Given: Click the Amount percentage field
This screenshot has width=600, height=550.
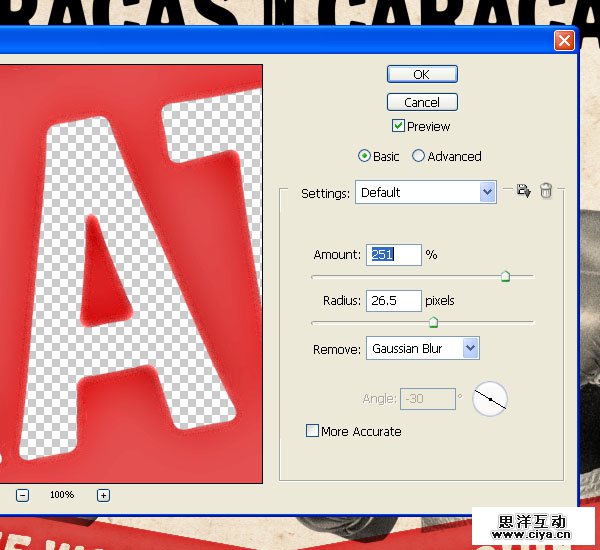Looking at the screenshot, I should (x=394, y=255).
